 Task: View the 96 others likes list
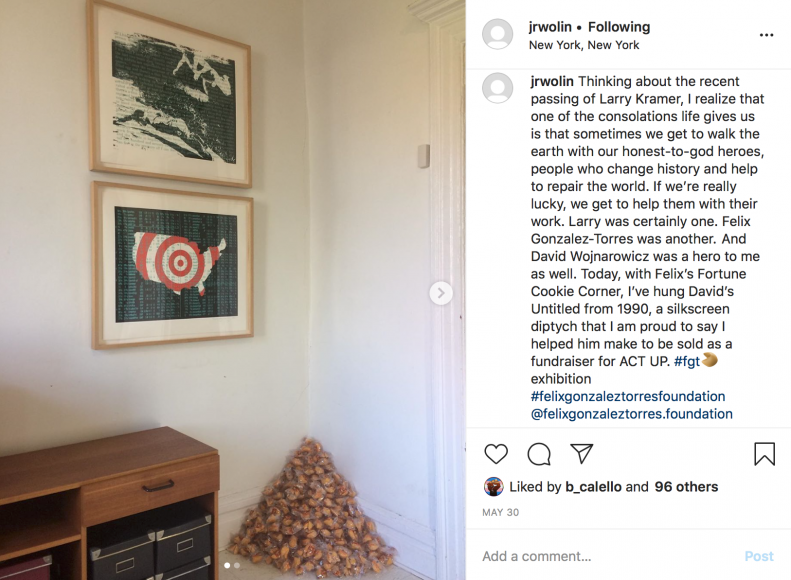[686, 487]
